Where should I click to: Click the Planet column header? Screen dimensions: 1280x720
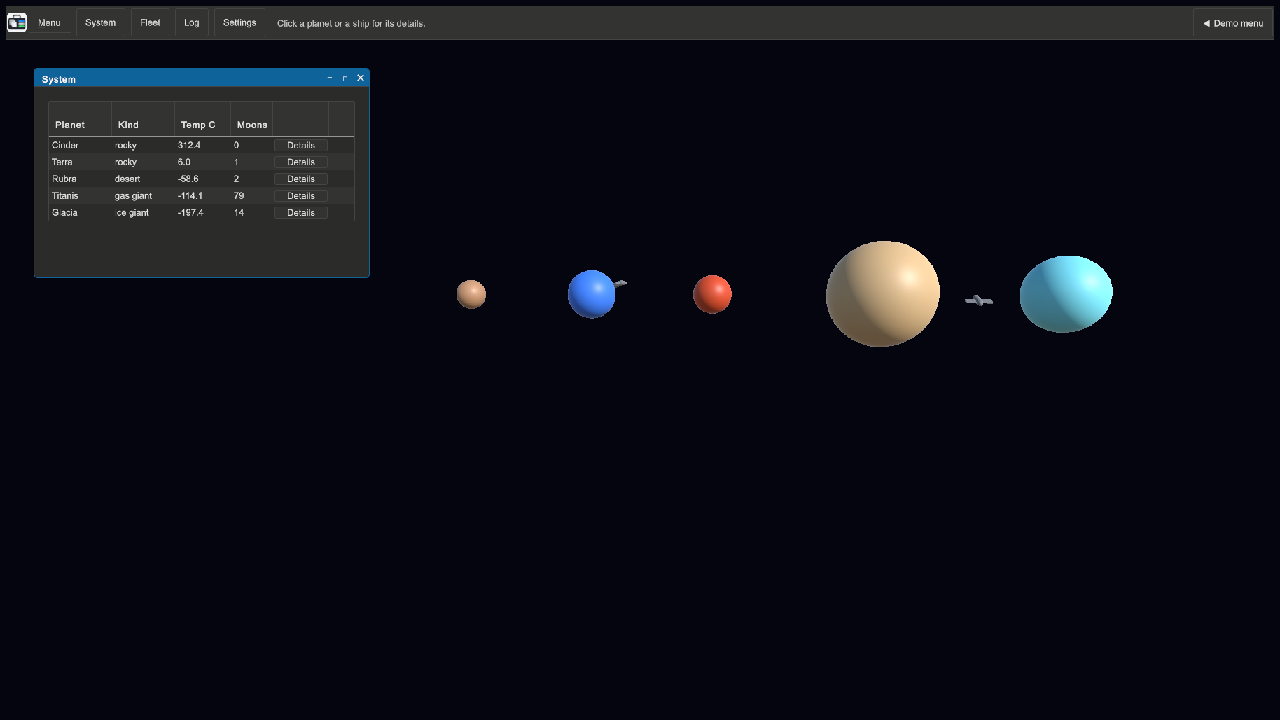pyautogui.click(x=80, y=120)
